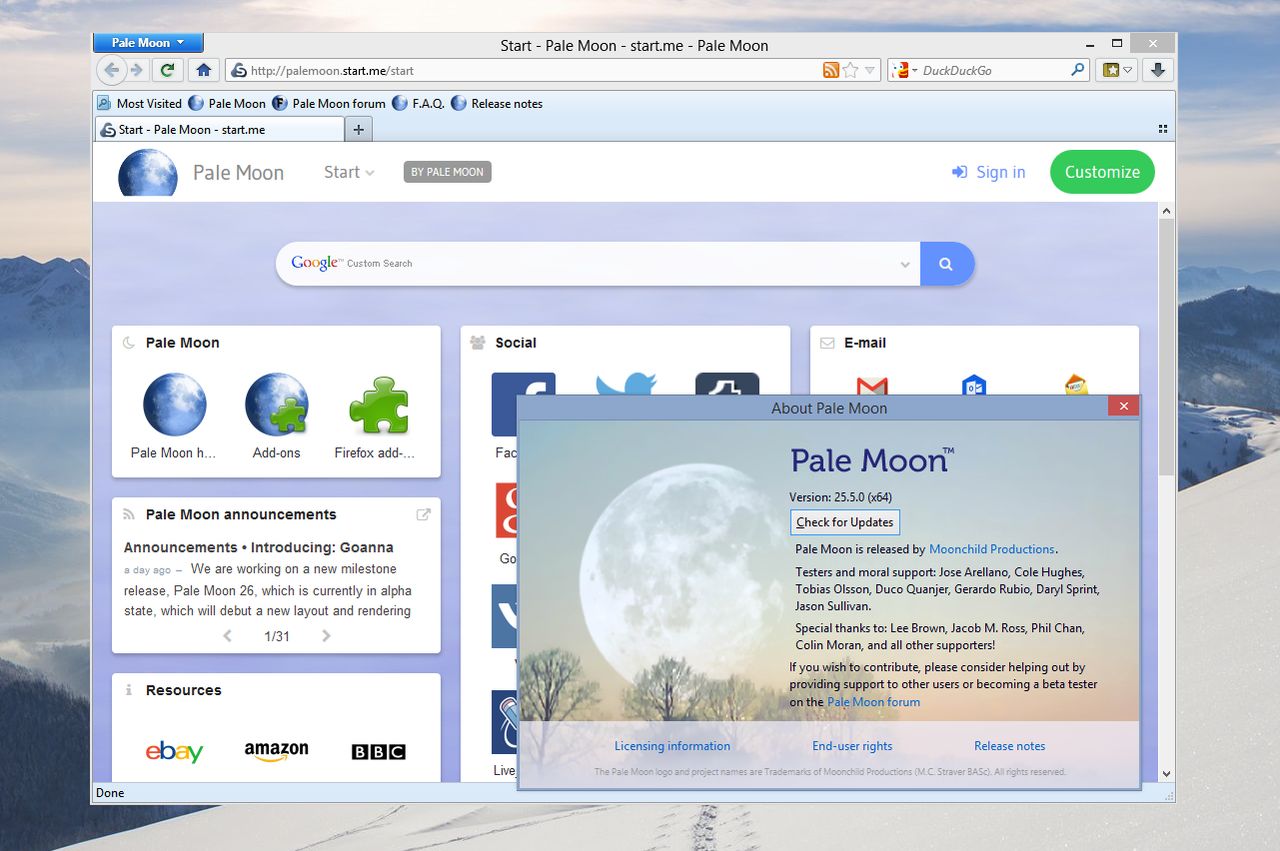This screenshot has width=1280, height=851.
Task: Sign in to start.me
Action: coord(989,172)
